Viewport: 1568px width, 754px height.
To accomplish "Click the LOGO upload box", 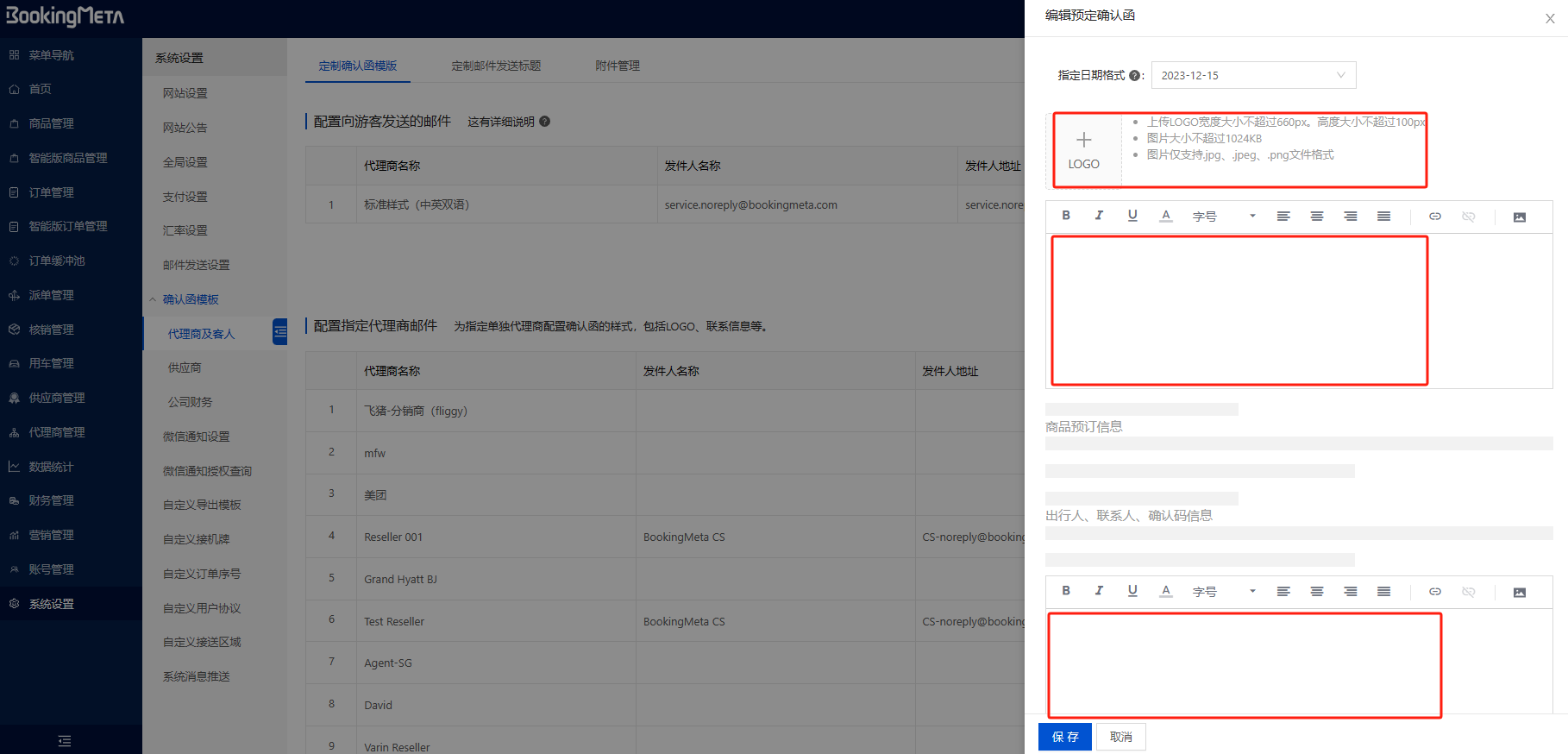I will (x=1084, y=150).
